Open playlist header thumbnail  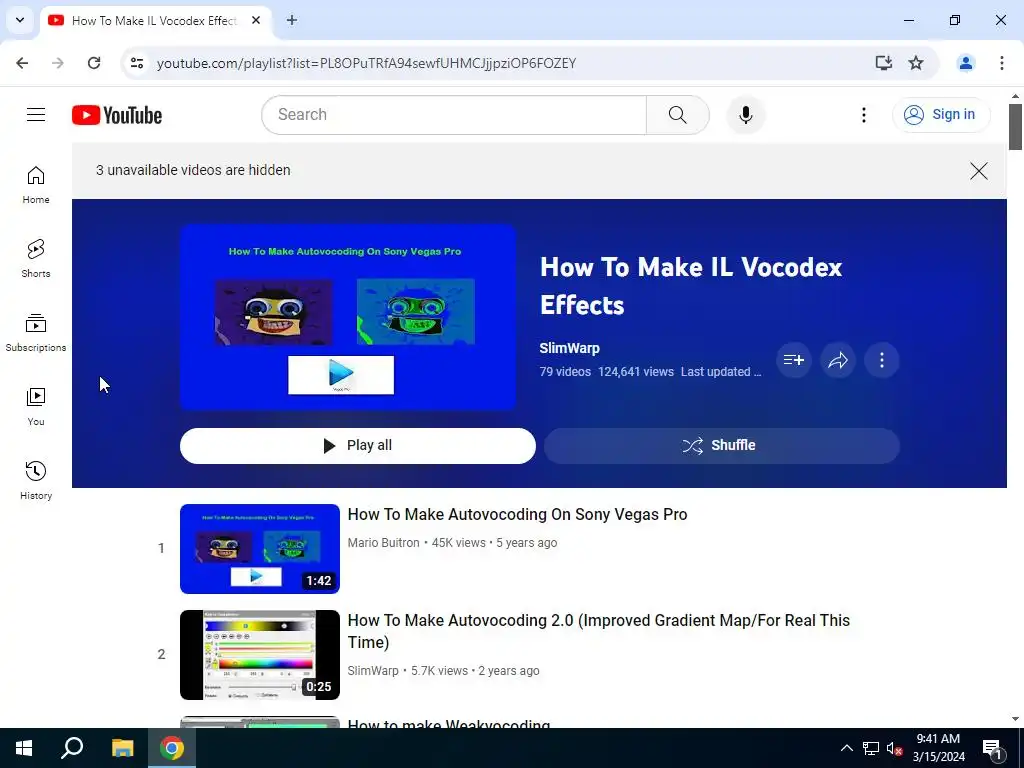tap(348, 317)
